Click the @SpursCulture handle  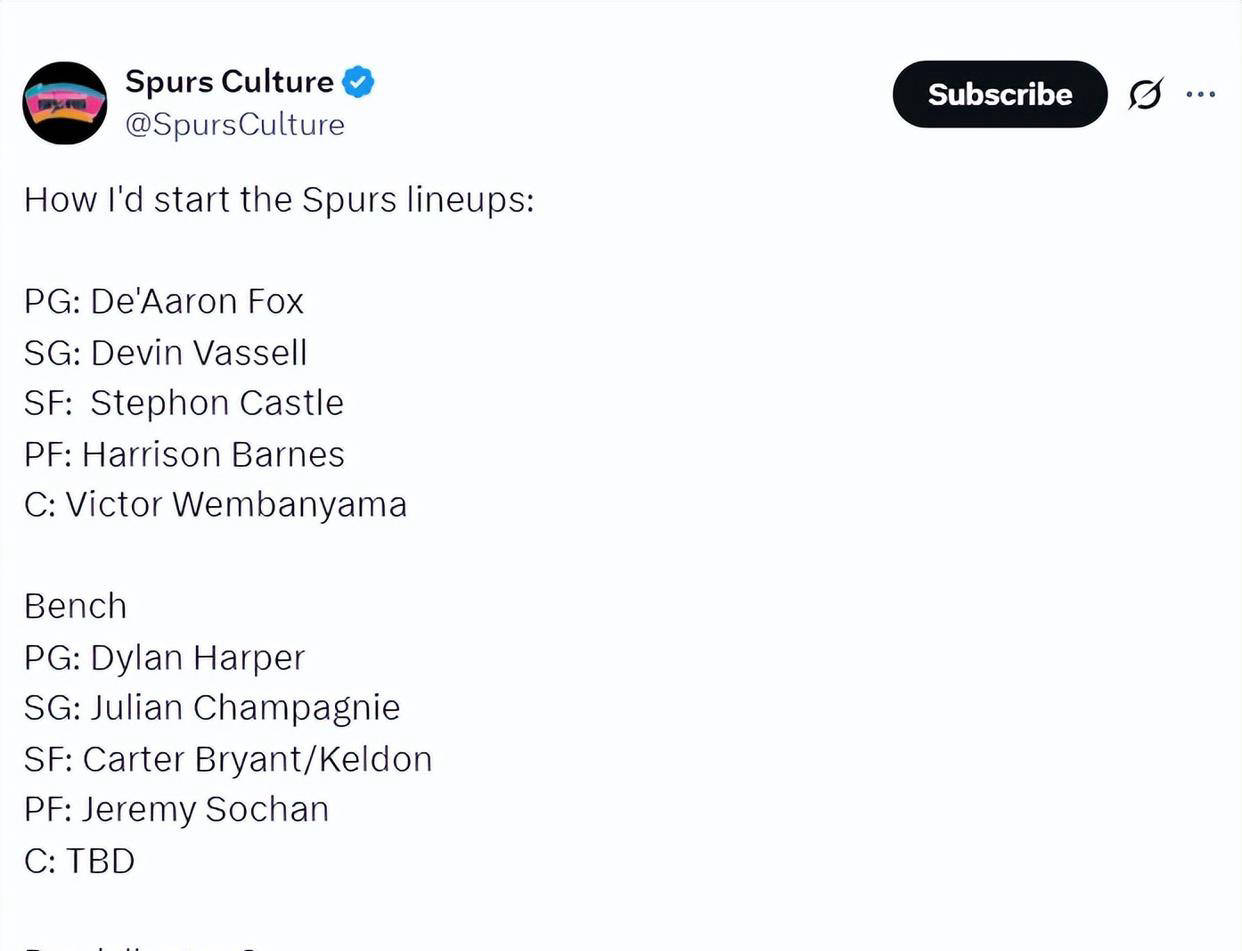click(235, 125)
